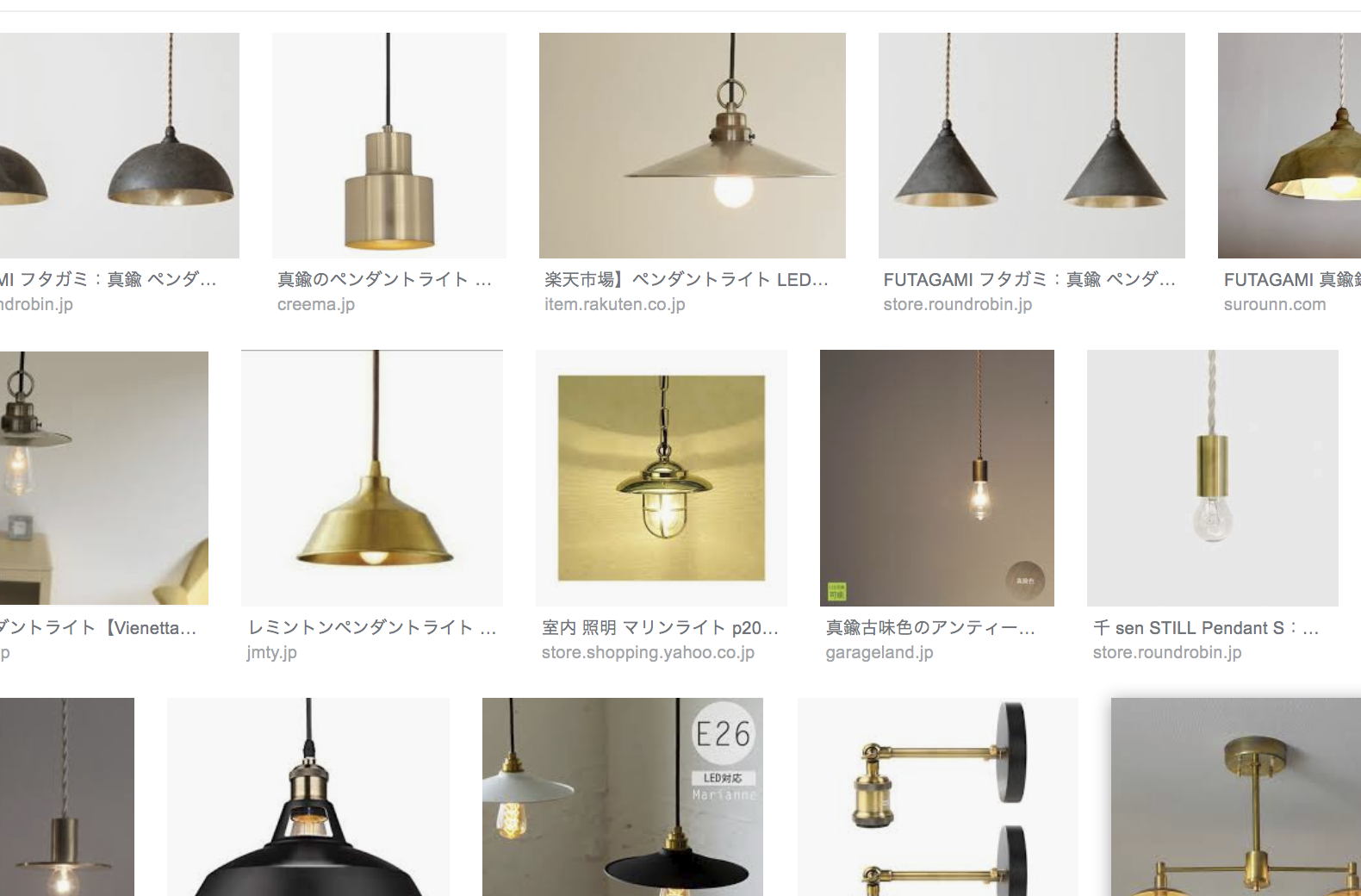Screen dimensions: 1361x896
Task: Open the Rakuten flat-shade pendant light image
Action: tap(692, 146)
